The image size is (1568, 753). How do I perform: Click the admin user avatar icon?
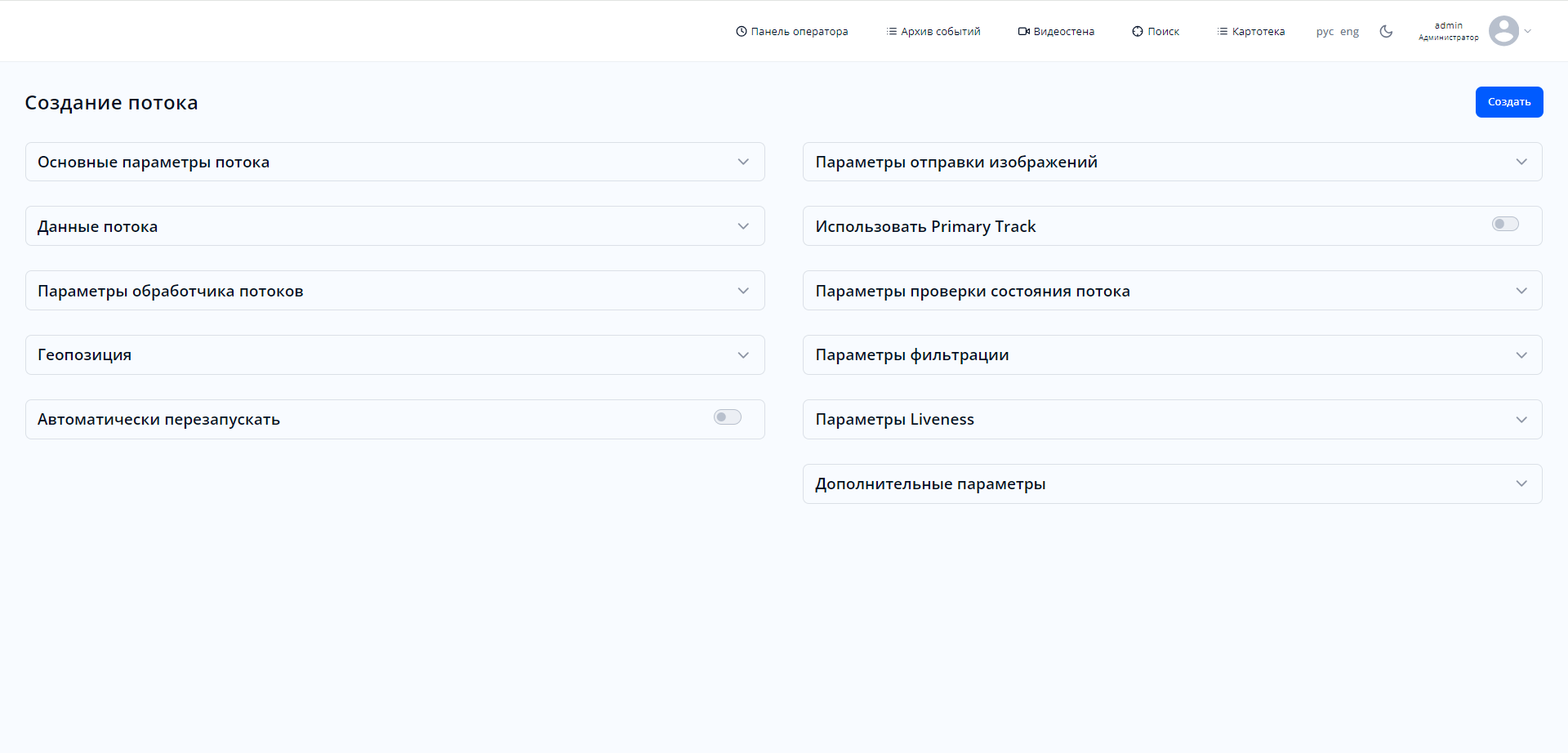pyautogui.click(x=1503, y=32)
